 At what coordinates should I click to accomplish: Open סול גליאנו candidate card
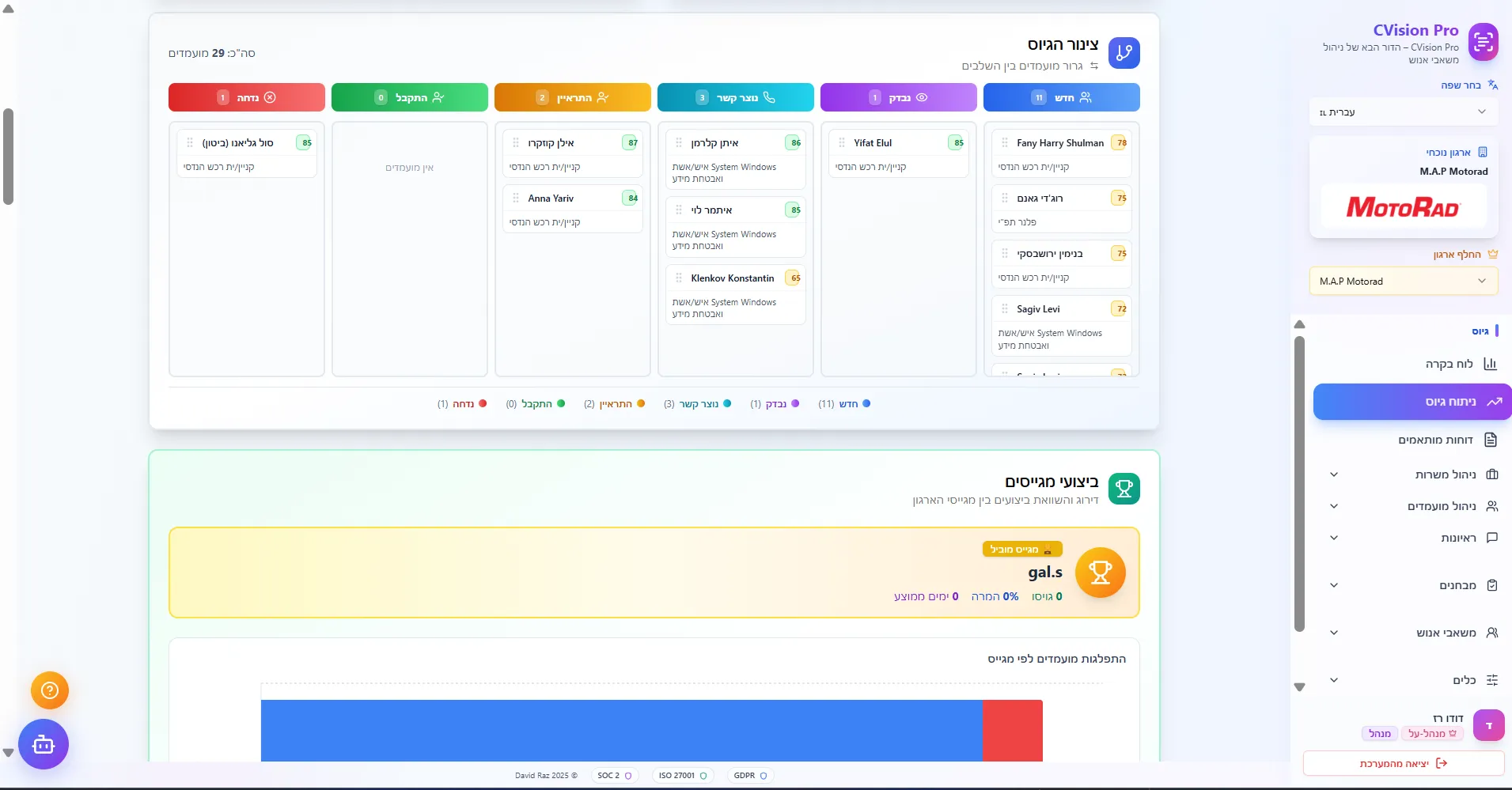(247, 153)
